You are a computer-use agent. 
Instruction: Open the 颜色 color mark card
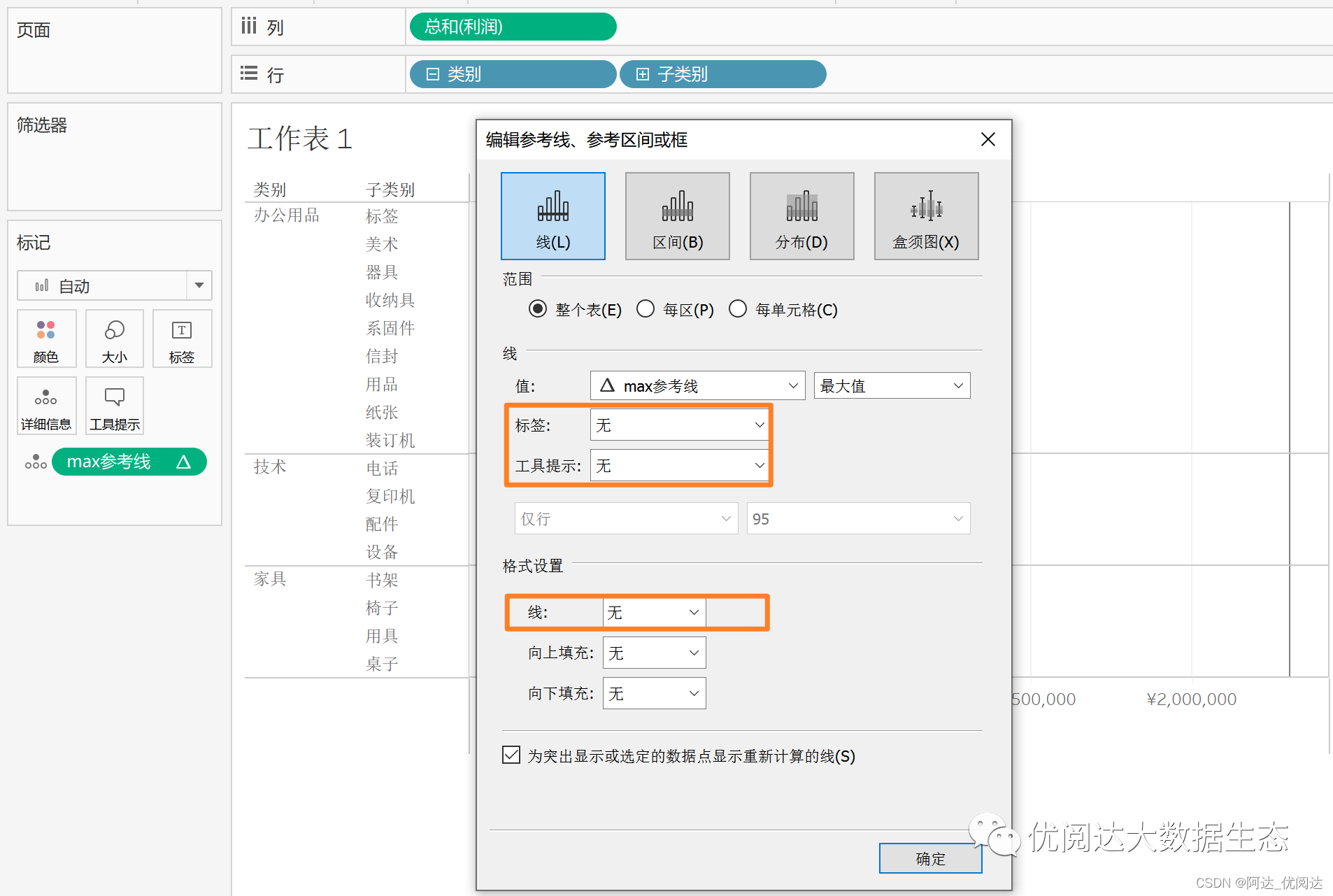coord(46,339)
